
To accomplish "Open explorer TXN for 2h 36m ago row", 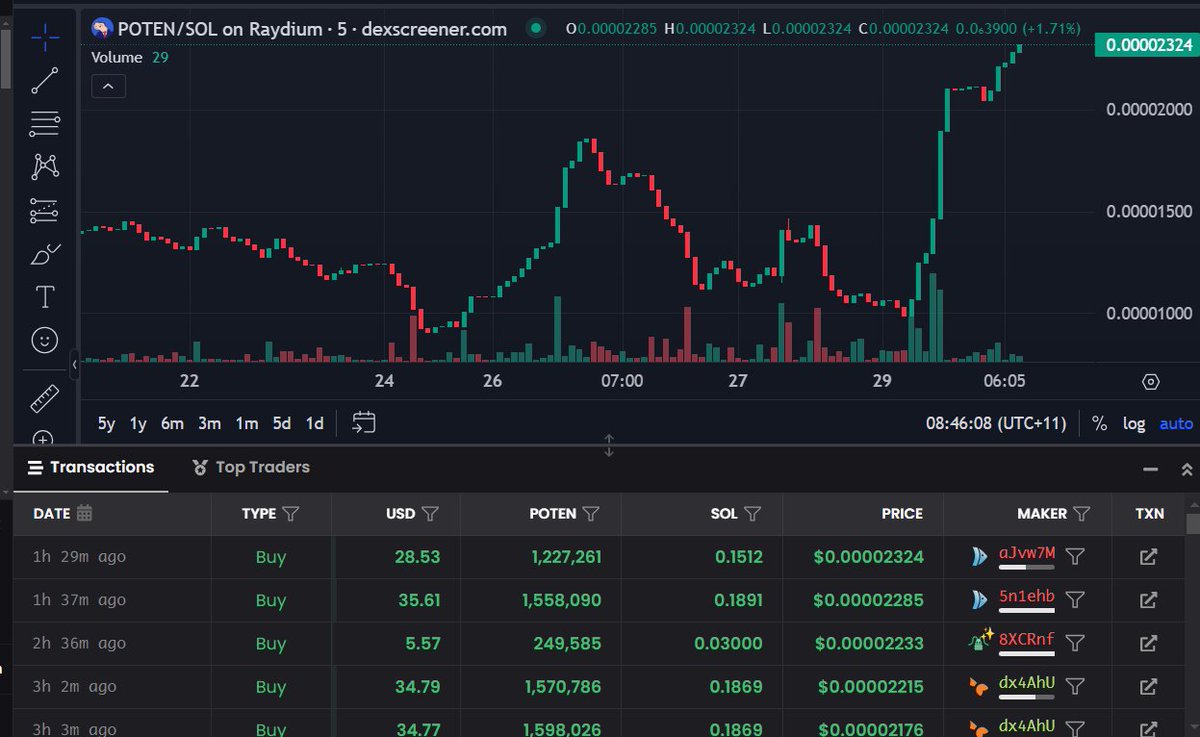I will click(x=1149, y=643).
